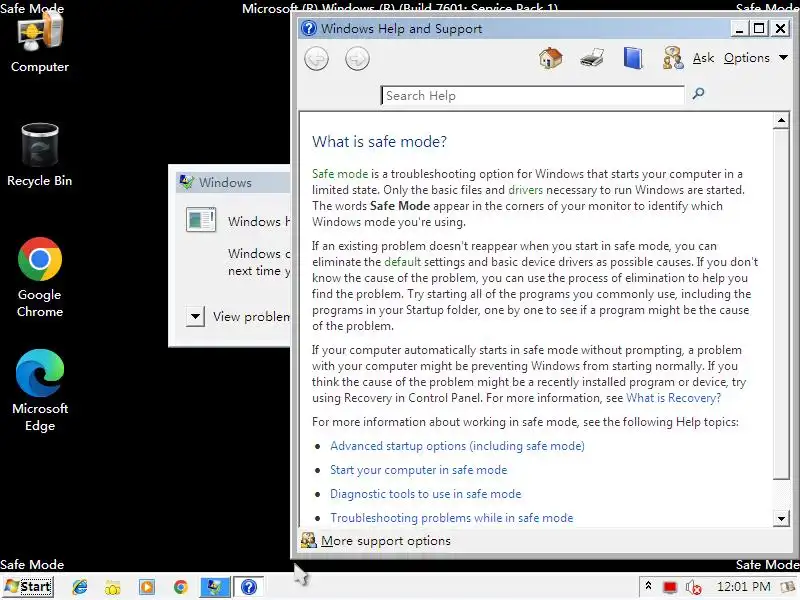Click Windows Help and Support title icon

click(309, 28)
